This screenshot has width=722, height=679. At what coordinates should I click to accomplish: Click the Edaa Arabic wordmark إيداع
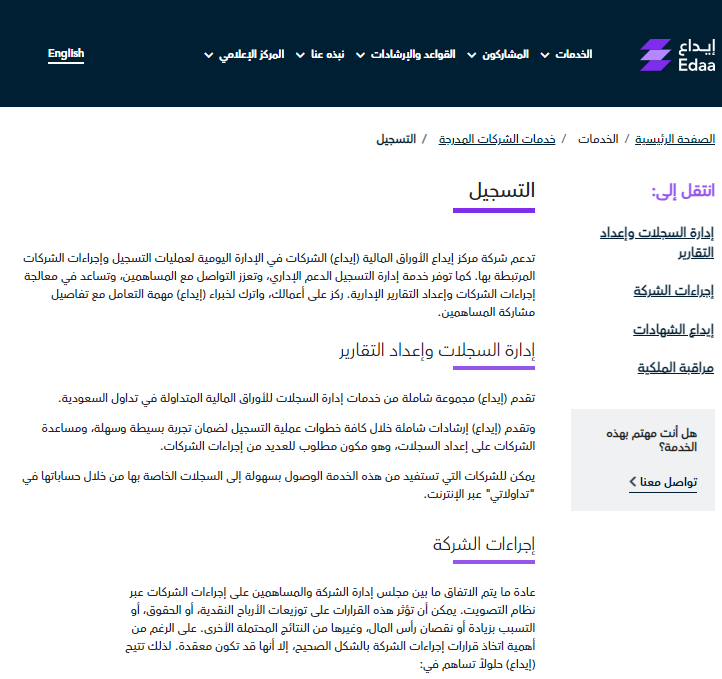697,46
